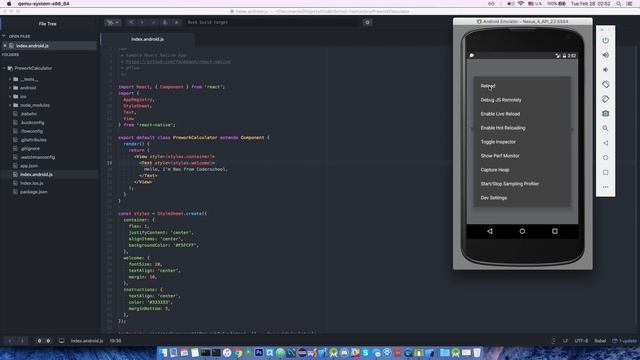Click emulator sidebar back triangle icon
The width and height of the screenshot is (640, 360).
click(x=606, y=143)
